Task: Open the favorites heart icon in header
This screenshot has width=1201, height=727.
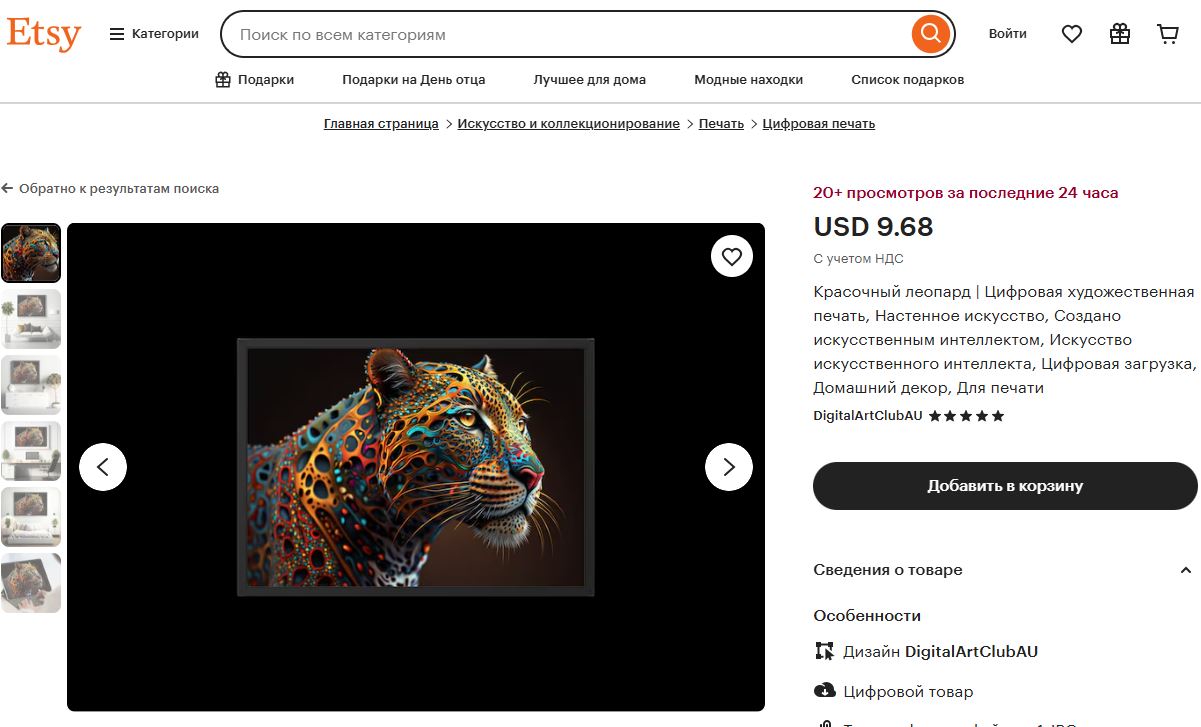Action: coord(1072,34)
